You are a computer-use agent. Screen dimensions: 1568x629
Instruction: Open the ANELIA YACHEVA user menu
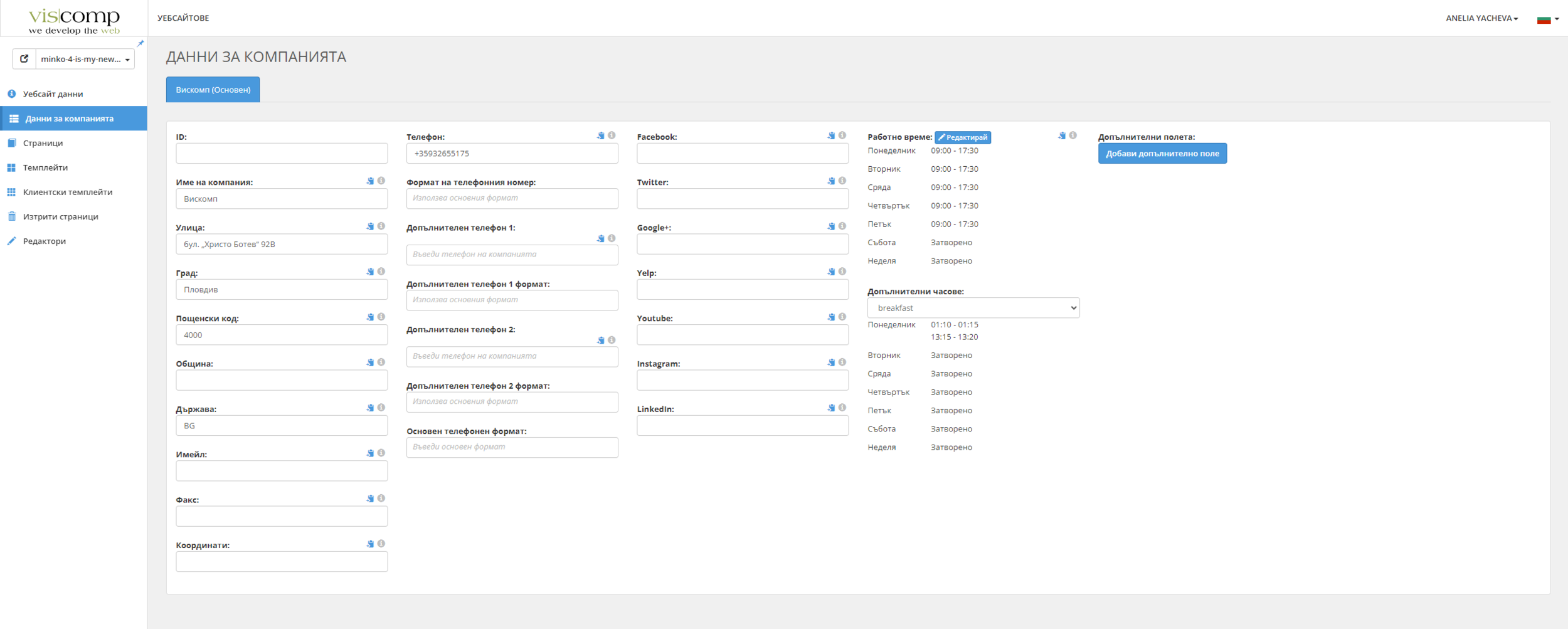pos(1481,18)
